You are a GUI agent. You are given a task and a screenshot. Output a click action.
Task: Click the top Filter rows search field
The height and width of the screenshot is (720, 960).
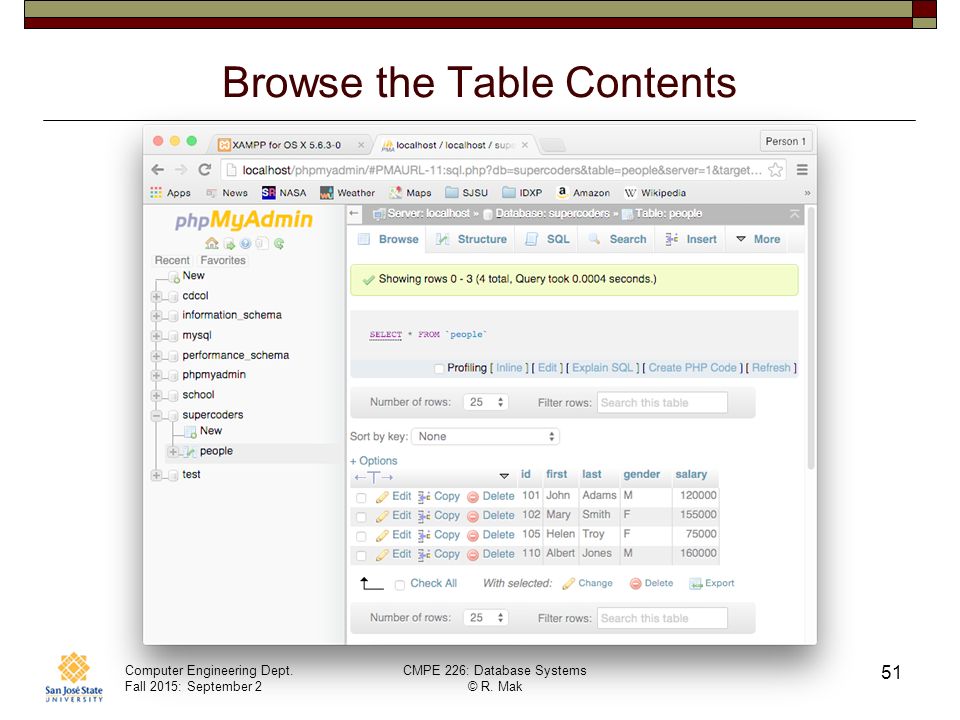click(x=662, y=402)
